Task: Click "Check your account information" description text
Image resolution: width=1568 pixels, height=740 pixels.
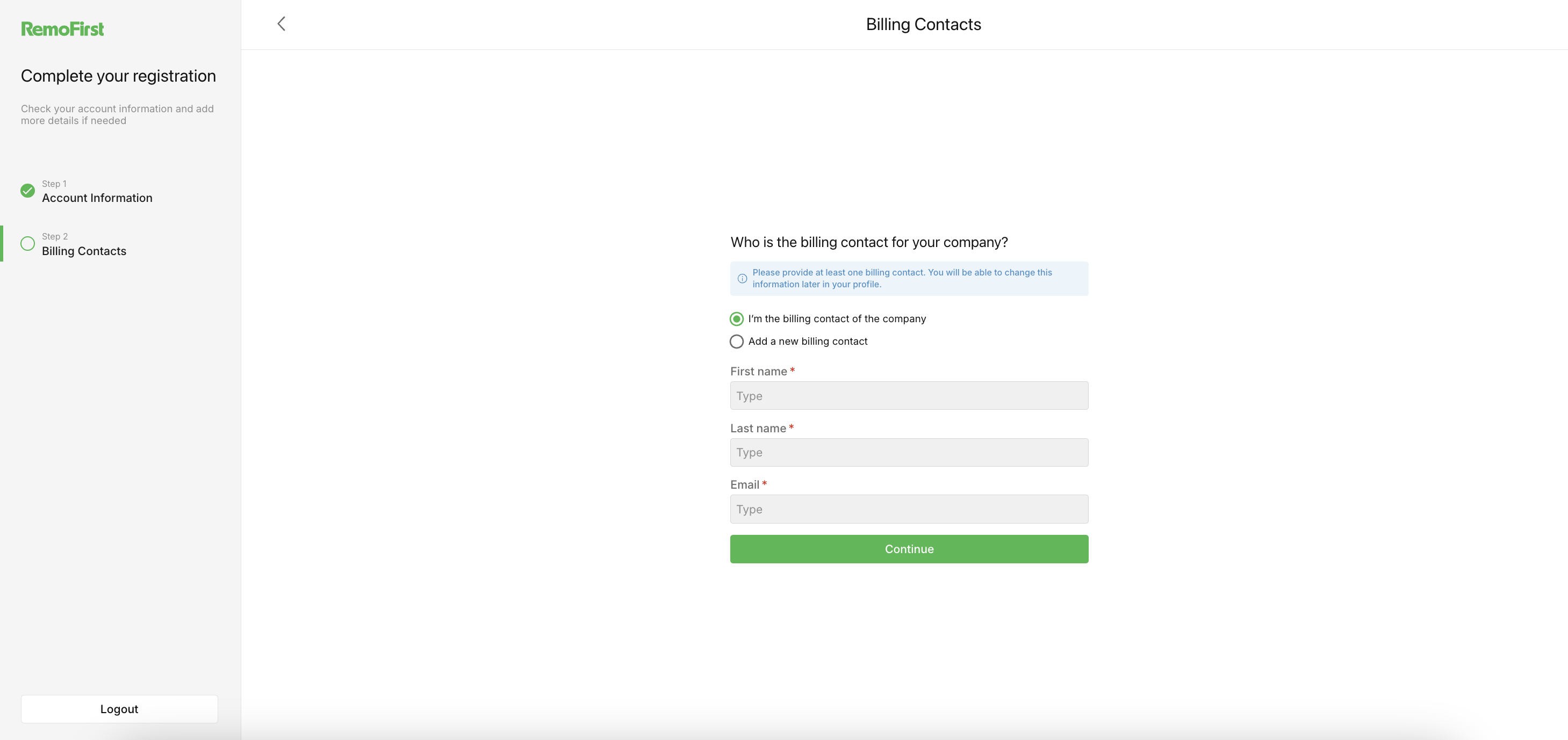Action: click(x=118, y=114)
